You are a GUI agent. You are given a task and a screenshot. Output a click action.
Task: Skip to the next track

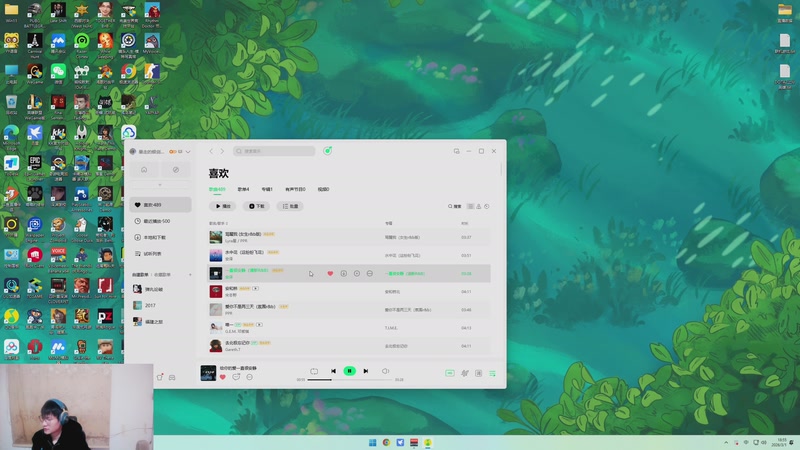366,371
